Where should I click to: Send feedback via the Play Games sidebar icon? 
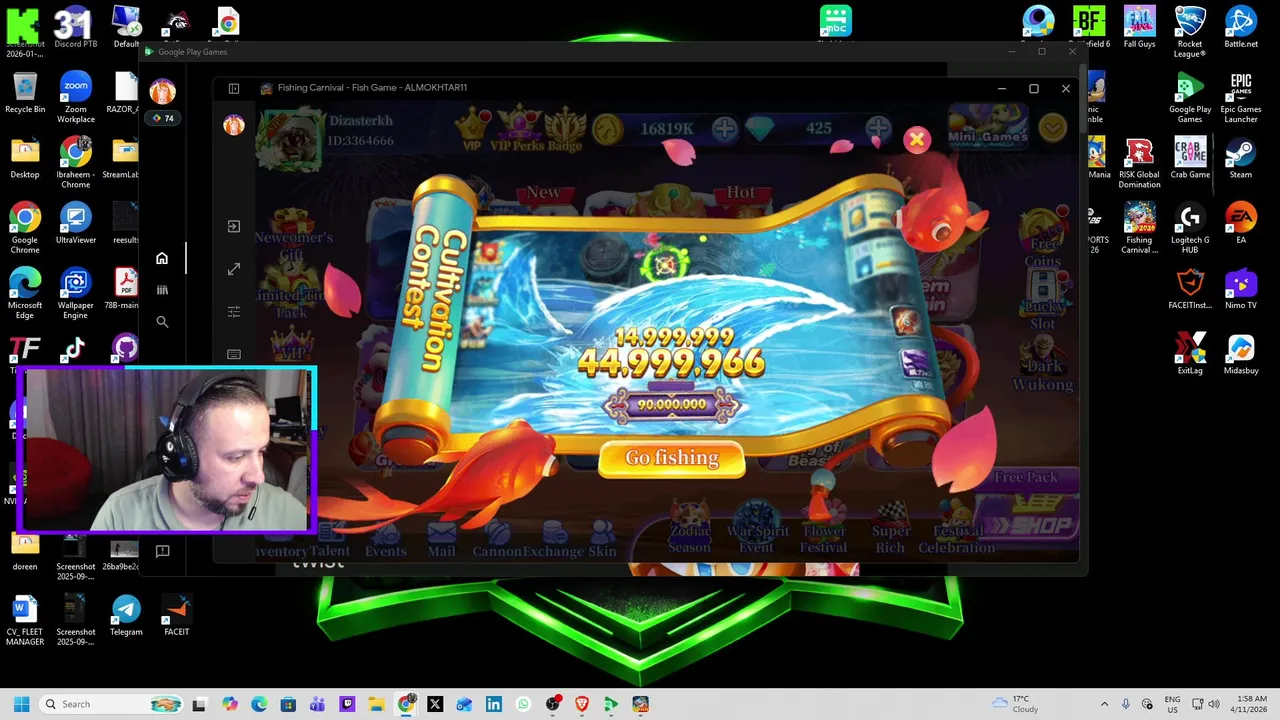[162, 551]
